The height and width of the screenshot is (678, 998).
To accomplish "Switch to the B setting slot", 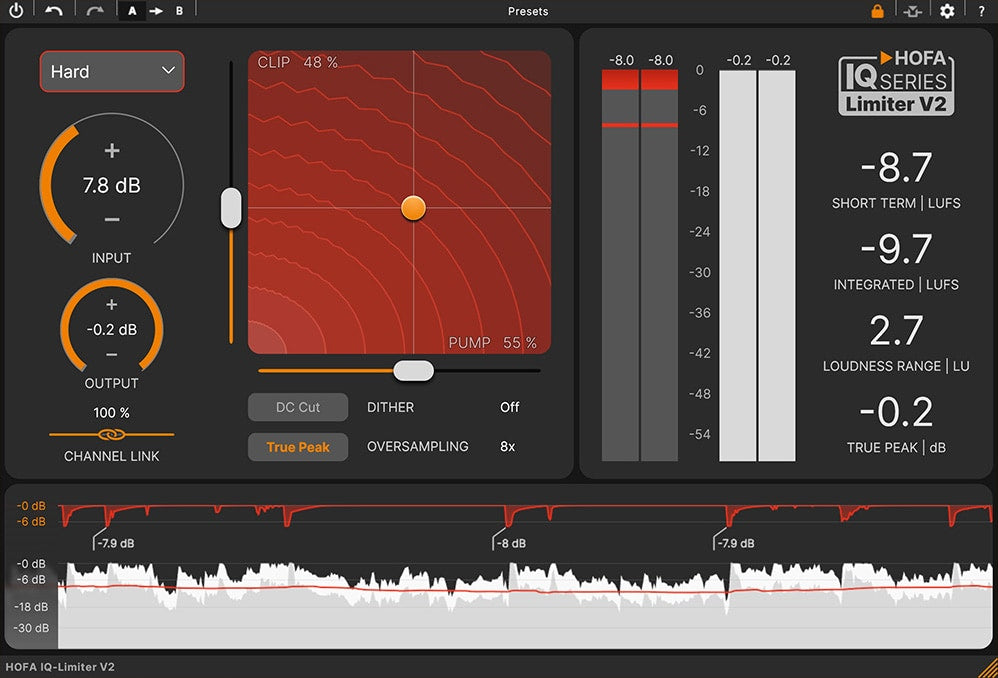I will pyautogui.click(x=179, y=11).
